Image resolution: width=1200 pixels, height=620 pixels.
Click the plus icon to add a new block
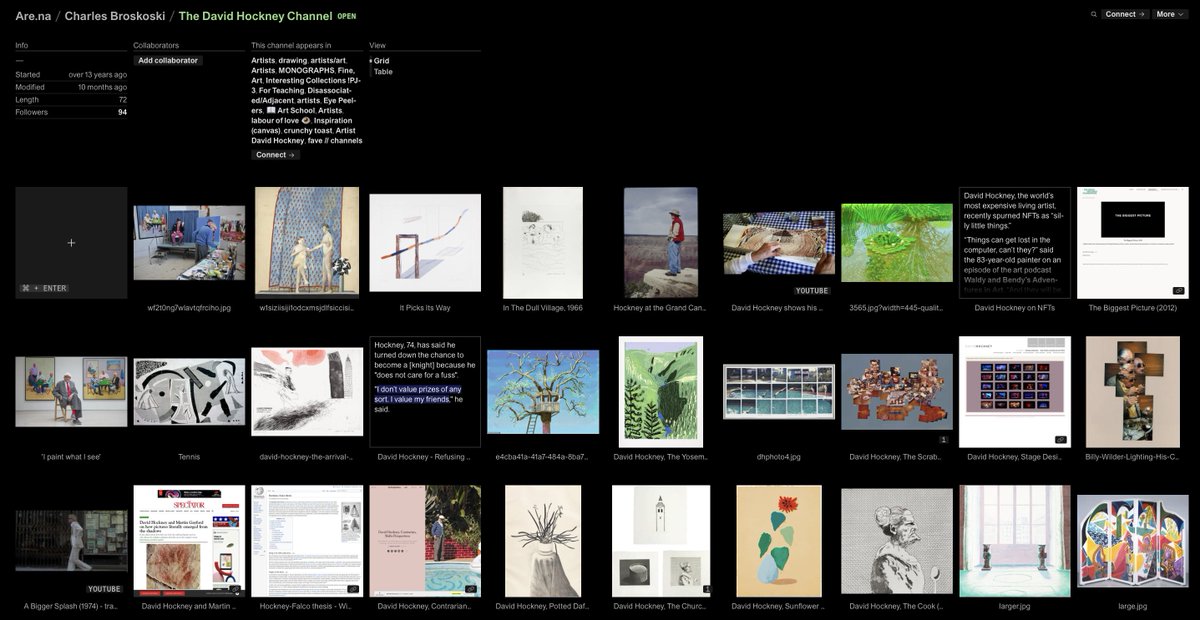click(x=71, y=243)
